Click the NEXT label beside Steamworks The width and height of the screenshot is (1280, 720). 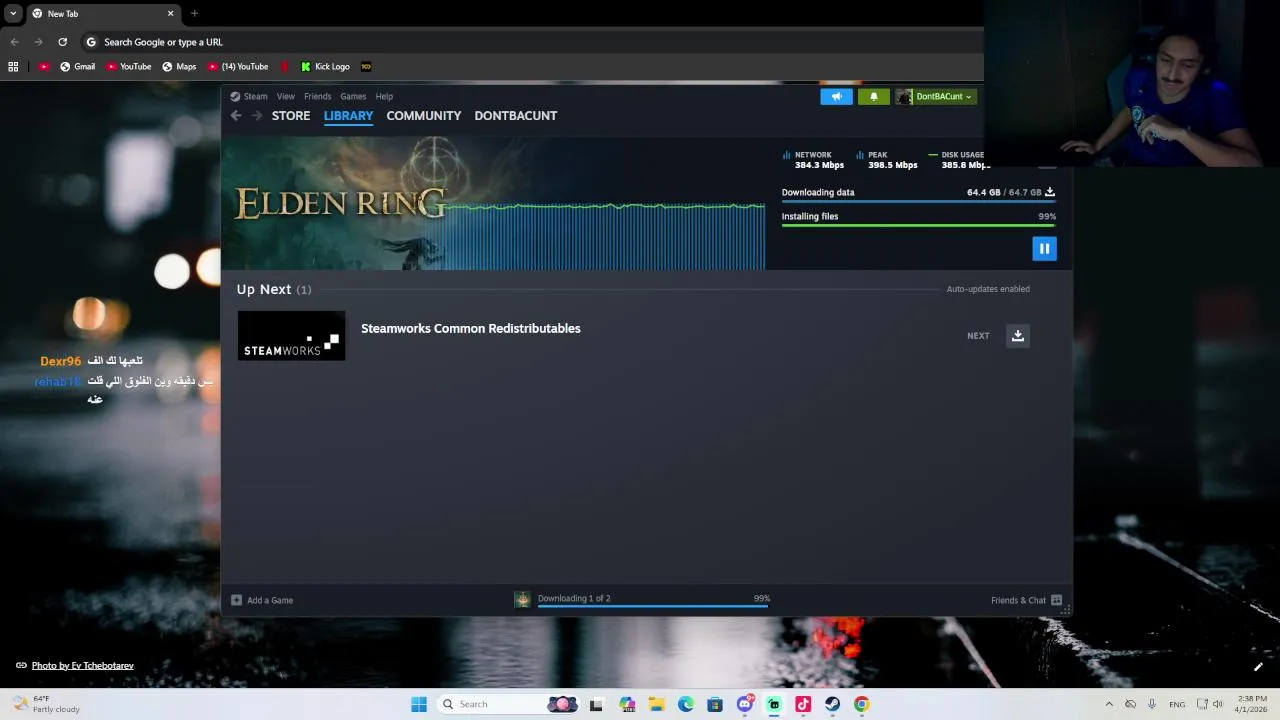coord(978,336)
